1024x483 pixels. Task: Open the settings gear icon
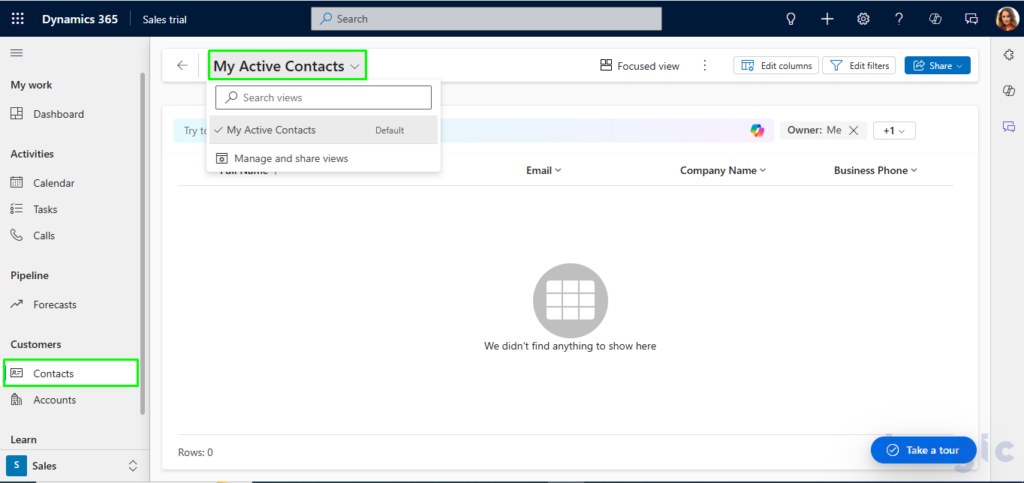coord(863,19)
